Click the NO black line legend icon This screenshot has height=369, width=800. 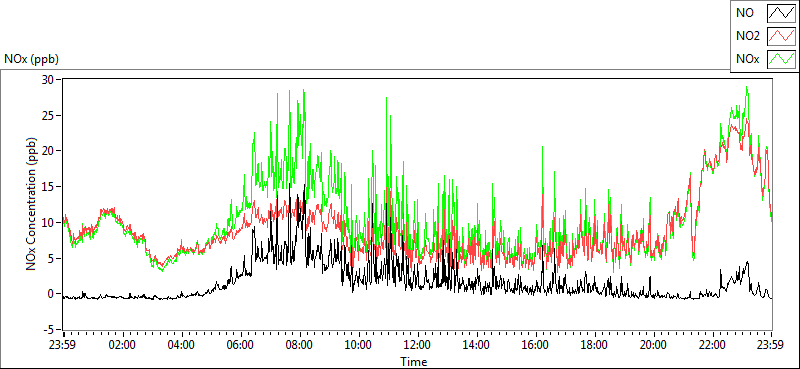782,13
